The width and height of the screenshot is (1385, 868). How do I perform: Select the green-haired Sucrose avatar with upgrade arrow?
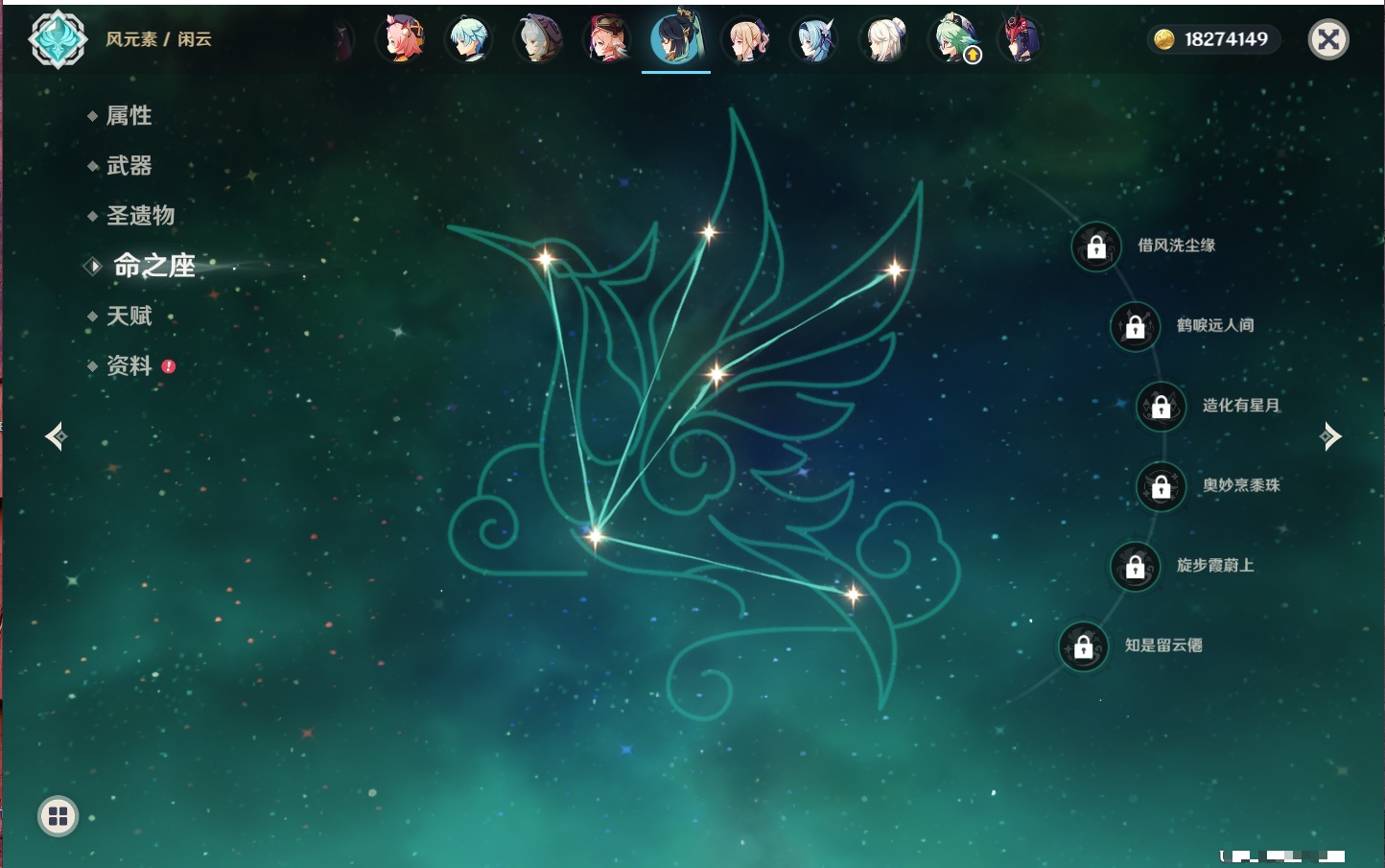(x=954, y=39)
